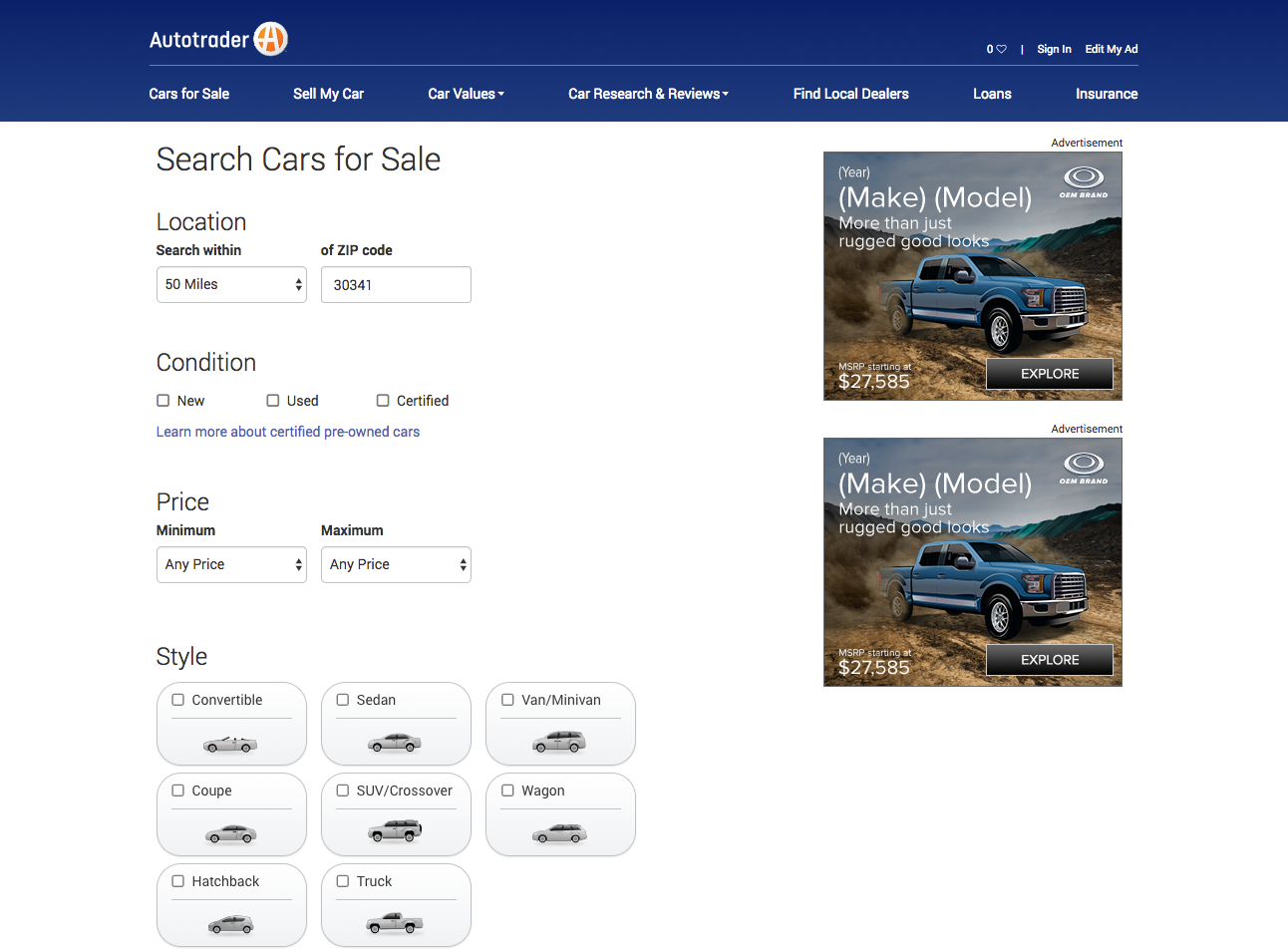The image size is (1288, 949).
Task: Open Sell My Car page
Action: coord(328,94)
